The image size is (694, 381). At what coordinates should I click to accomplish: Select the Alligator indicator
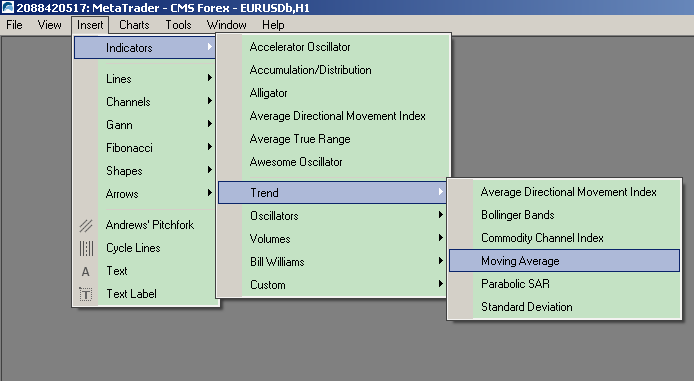[x=334, y=93]
